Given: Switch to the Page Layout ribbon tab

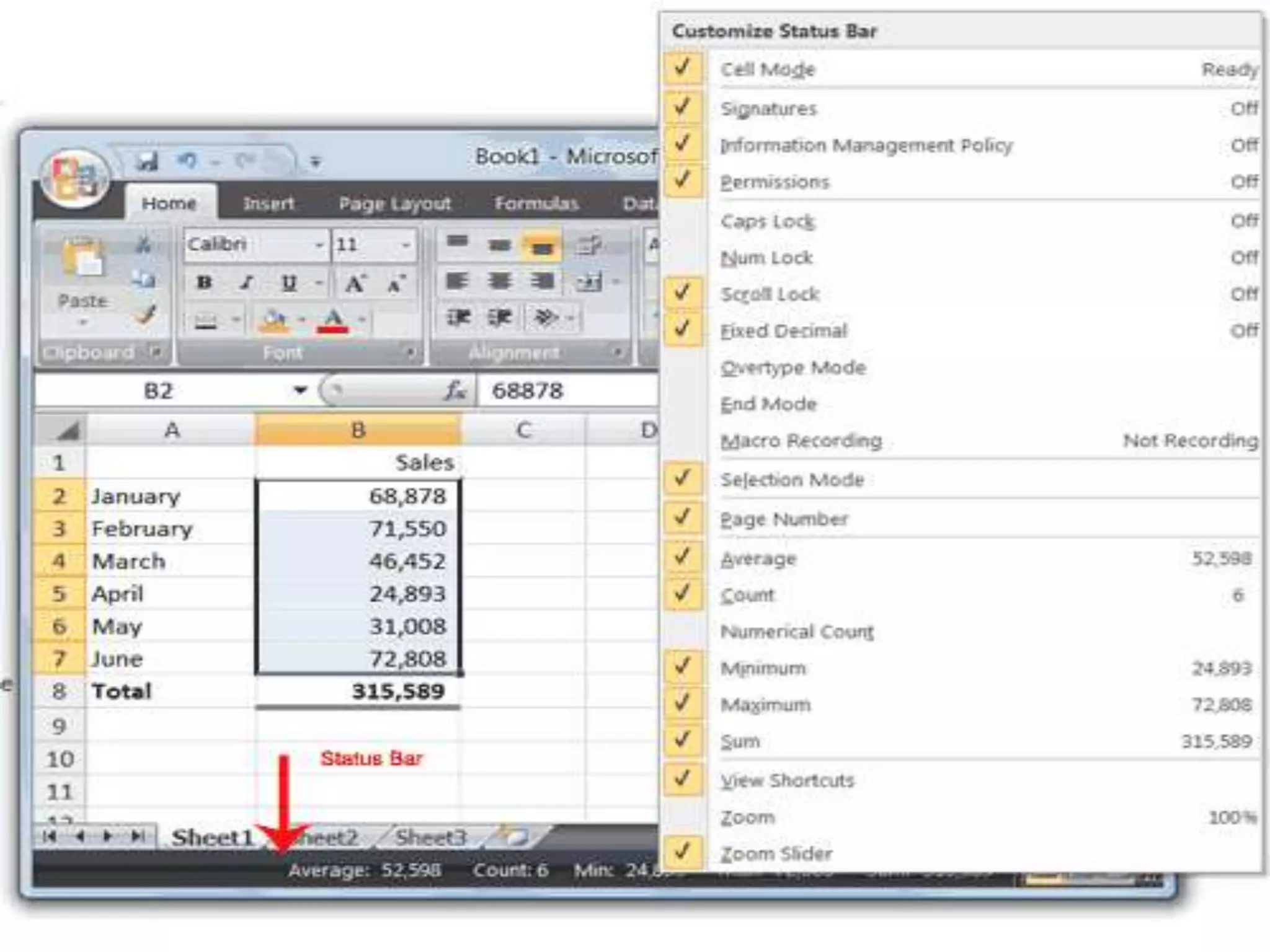Looking at the screenshot, I should [x=395, y=204].
